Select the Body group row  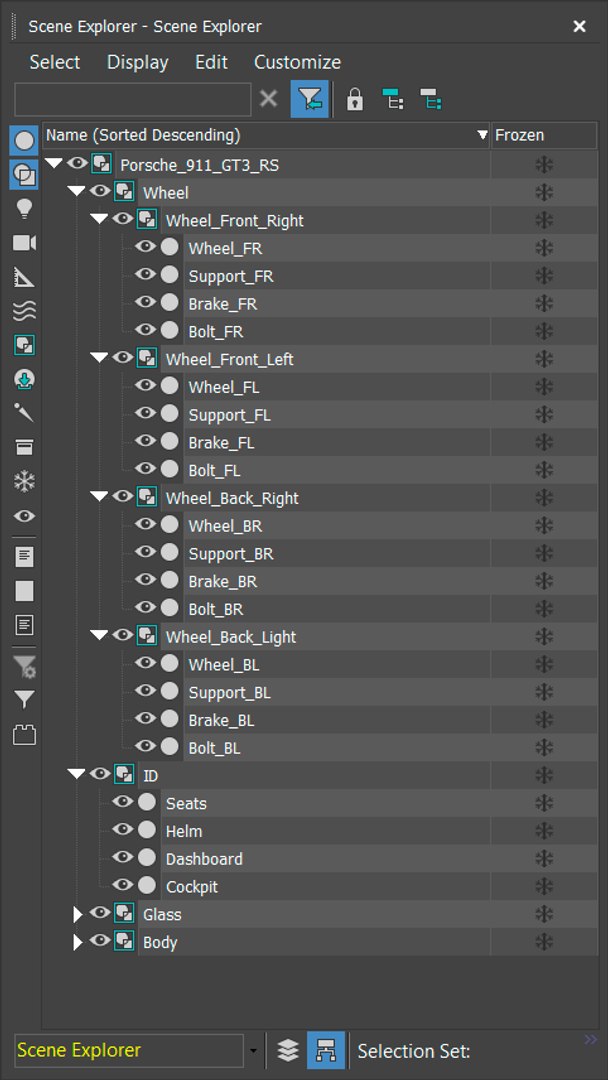point(368,942)
